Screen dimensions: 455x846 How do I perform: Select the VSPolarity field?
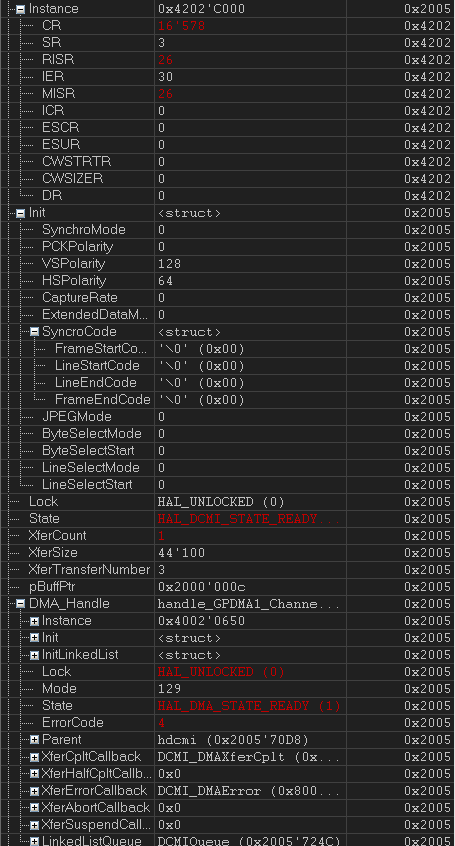[x=227, y=264]
